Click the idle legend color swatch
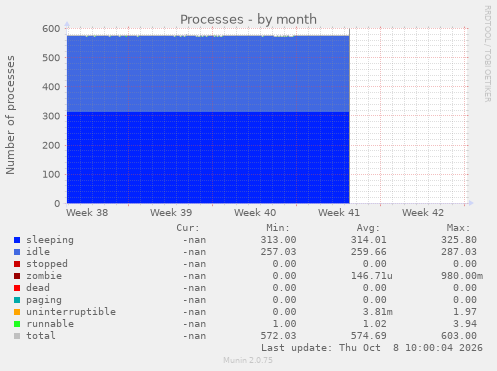The width and height of the screenshot is (497, 371). 17,252
